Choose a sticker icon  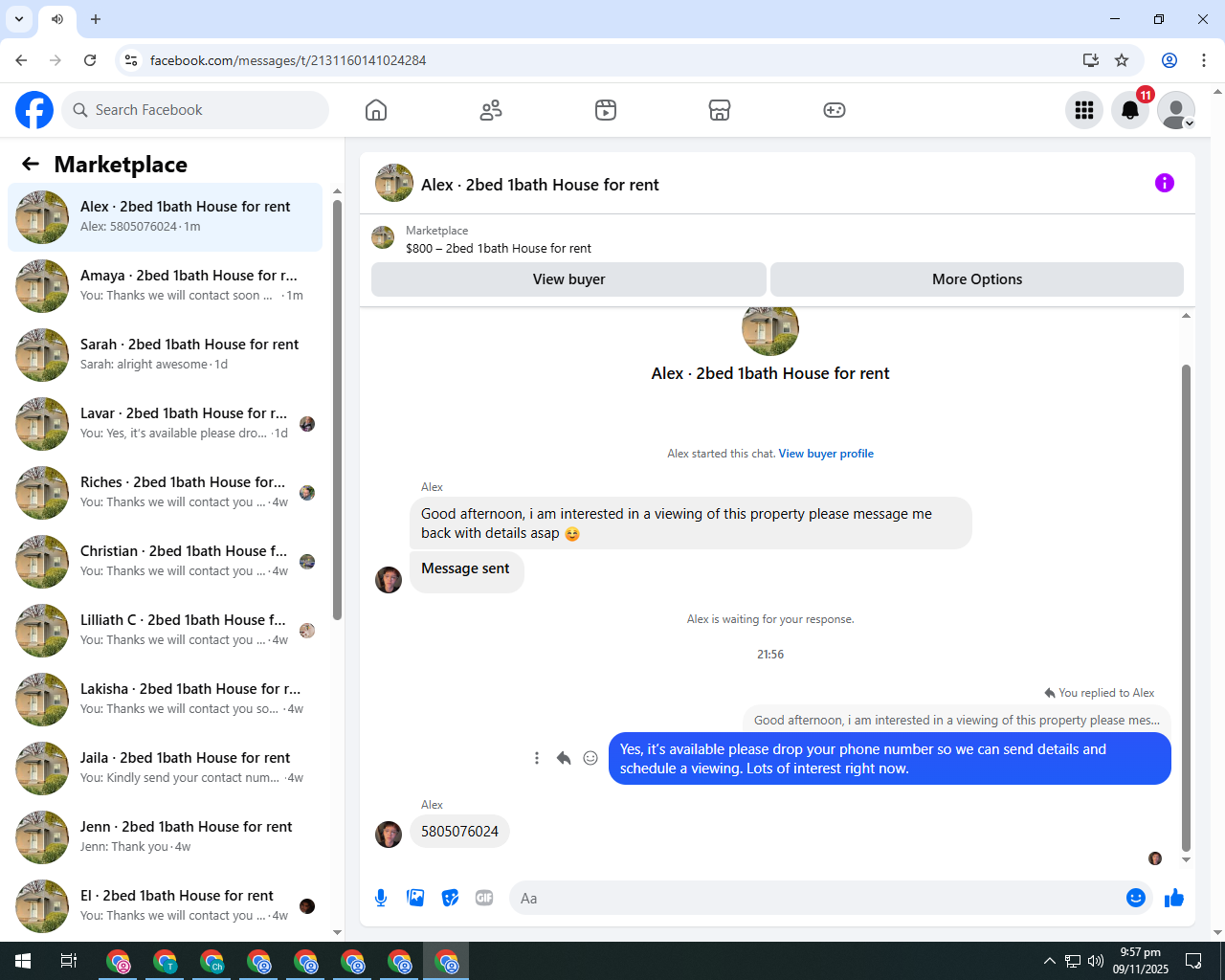click(450, 898)
